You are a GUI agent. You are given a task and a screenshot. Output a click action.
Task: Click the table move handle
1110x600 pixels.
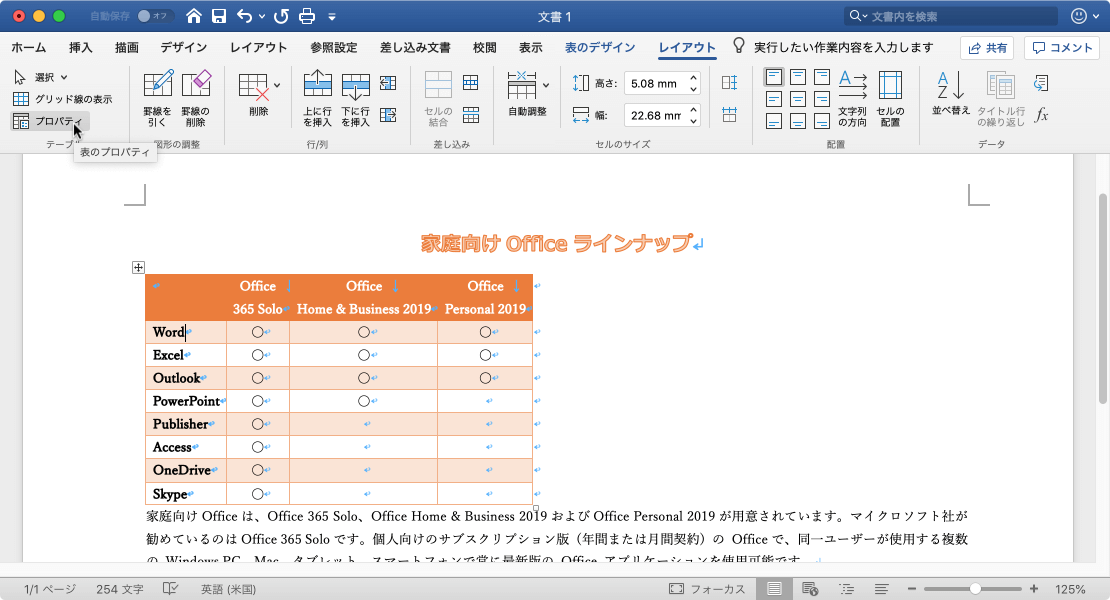pyautogui.click(x=138, y=267)
